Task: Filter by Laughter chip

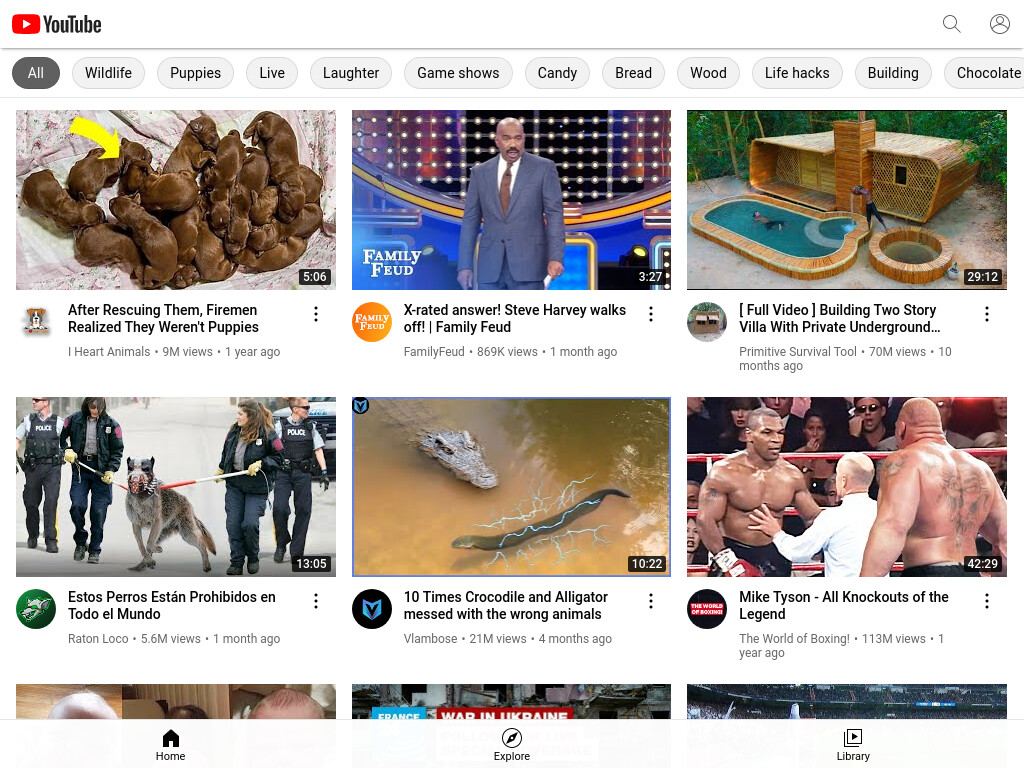Action: (351, 73)
